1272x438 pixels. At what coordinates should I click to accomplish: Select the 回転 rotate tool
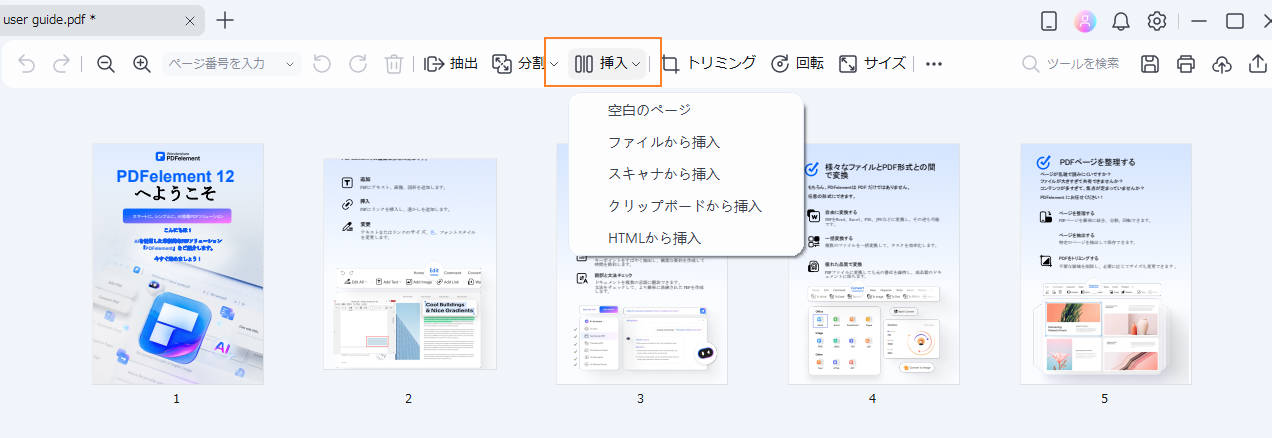[x=797, y=64]
